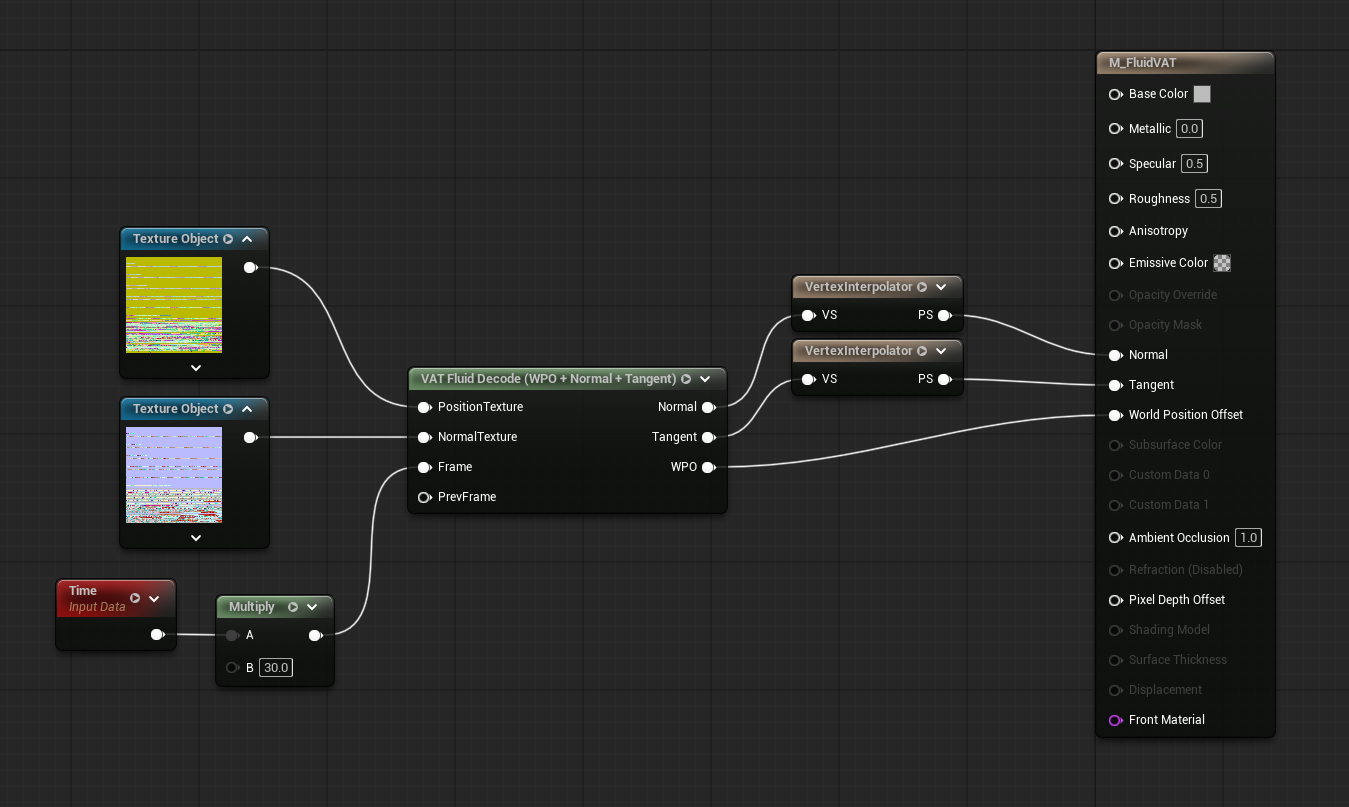
Task: Toggle preview on the lavender Texture Object node
Action: coord(228,409)
